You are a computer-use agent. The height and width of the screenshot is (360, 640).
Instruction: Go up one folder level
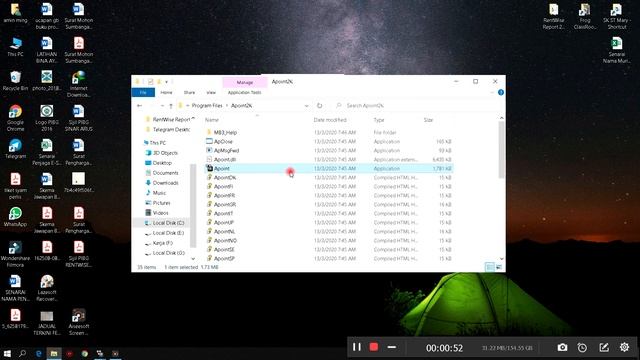171,106
